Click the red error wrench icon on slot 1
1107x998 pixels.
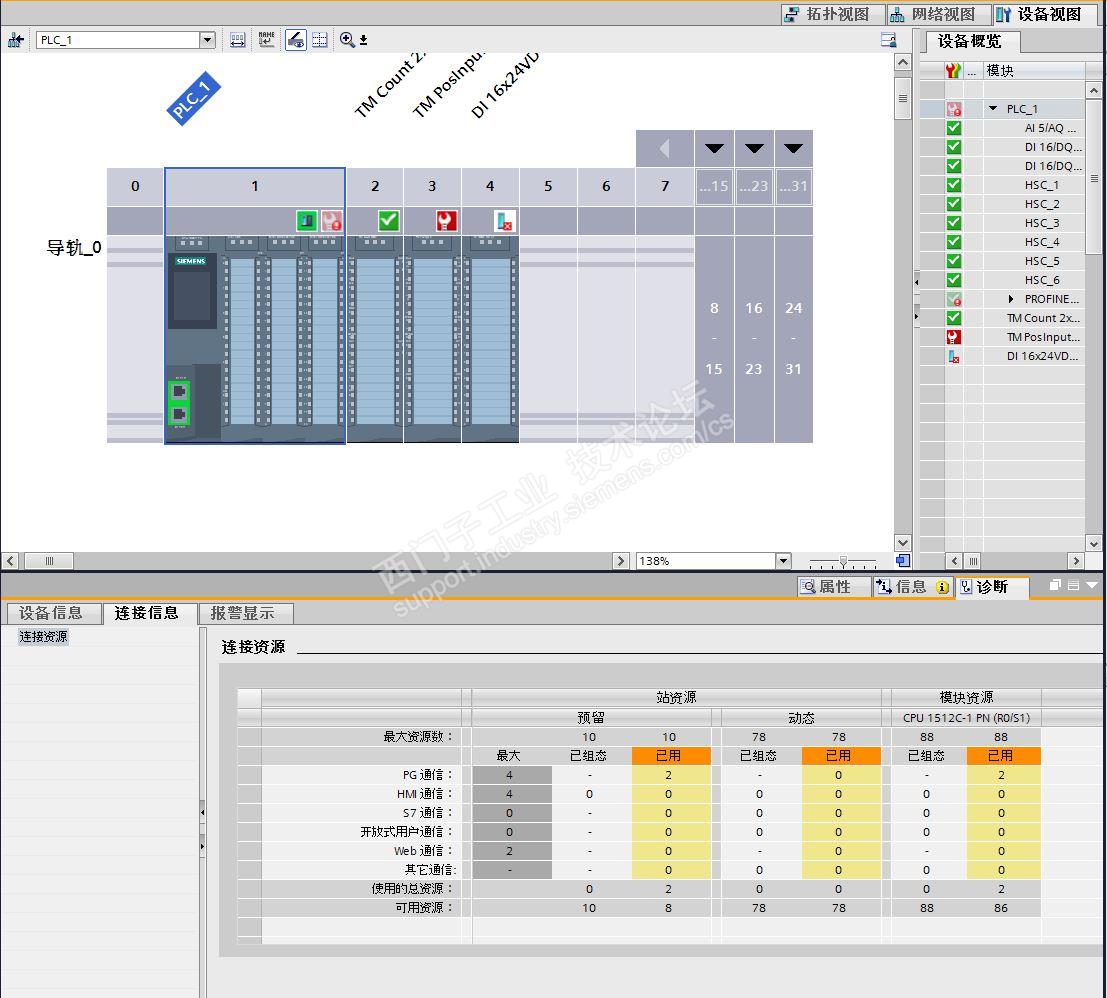click(x=332, y=221)
